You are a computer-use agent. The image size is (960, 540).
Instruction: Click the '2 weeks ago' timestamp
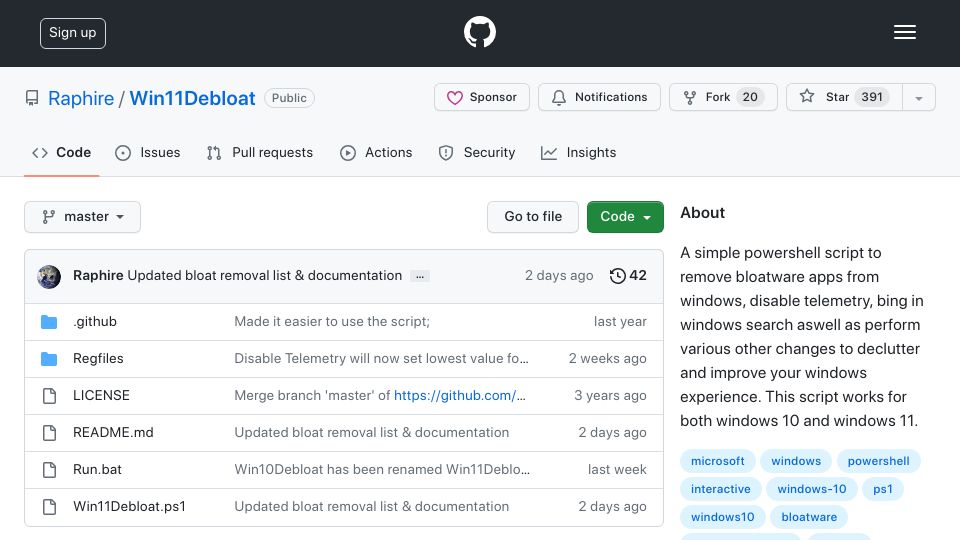point(607,359)
